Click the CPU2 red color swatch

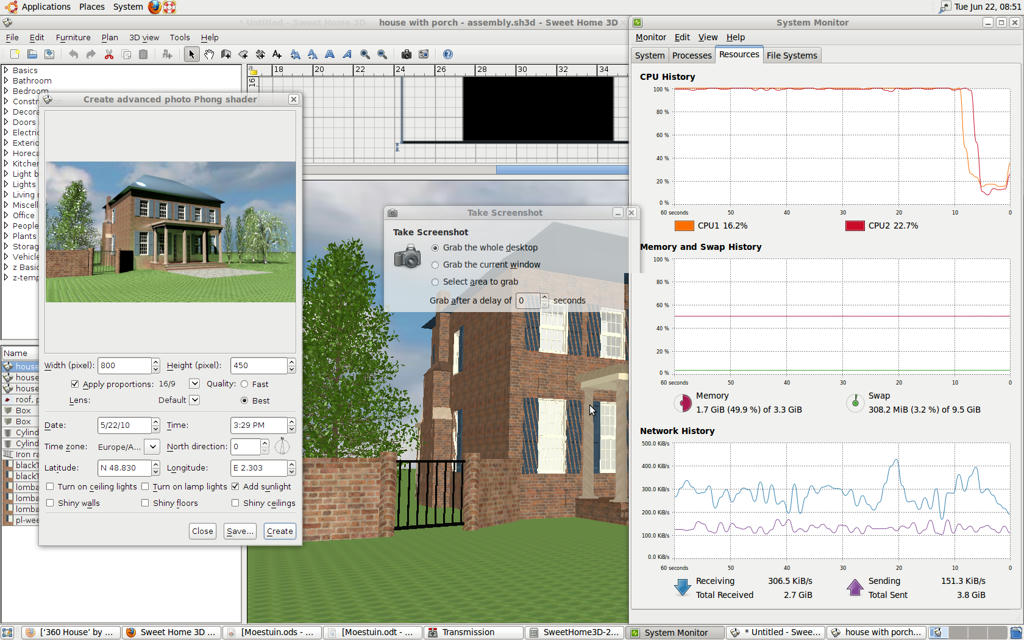[855, 225]
